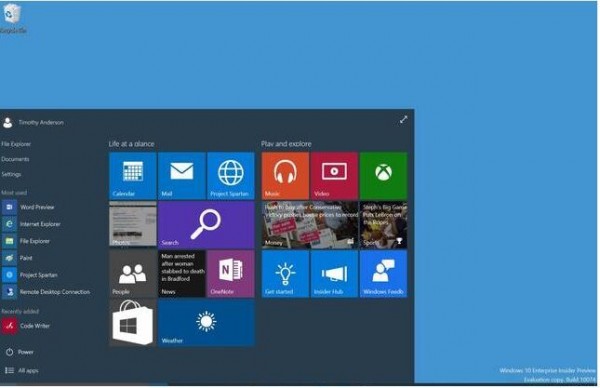Select Word Preview in most used
The height and width of the screenshot is (388, 600).
click(28, 207)
